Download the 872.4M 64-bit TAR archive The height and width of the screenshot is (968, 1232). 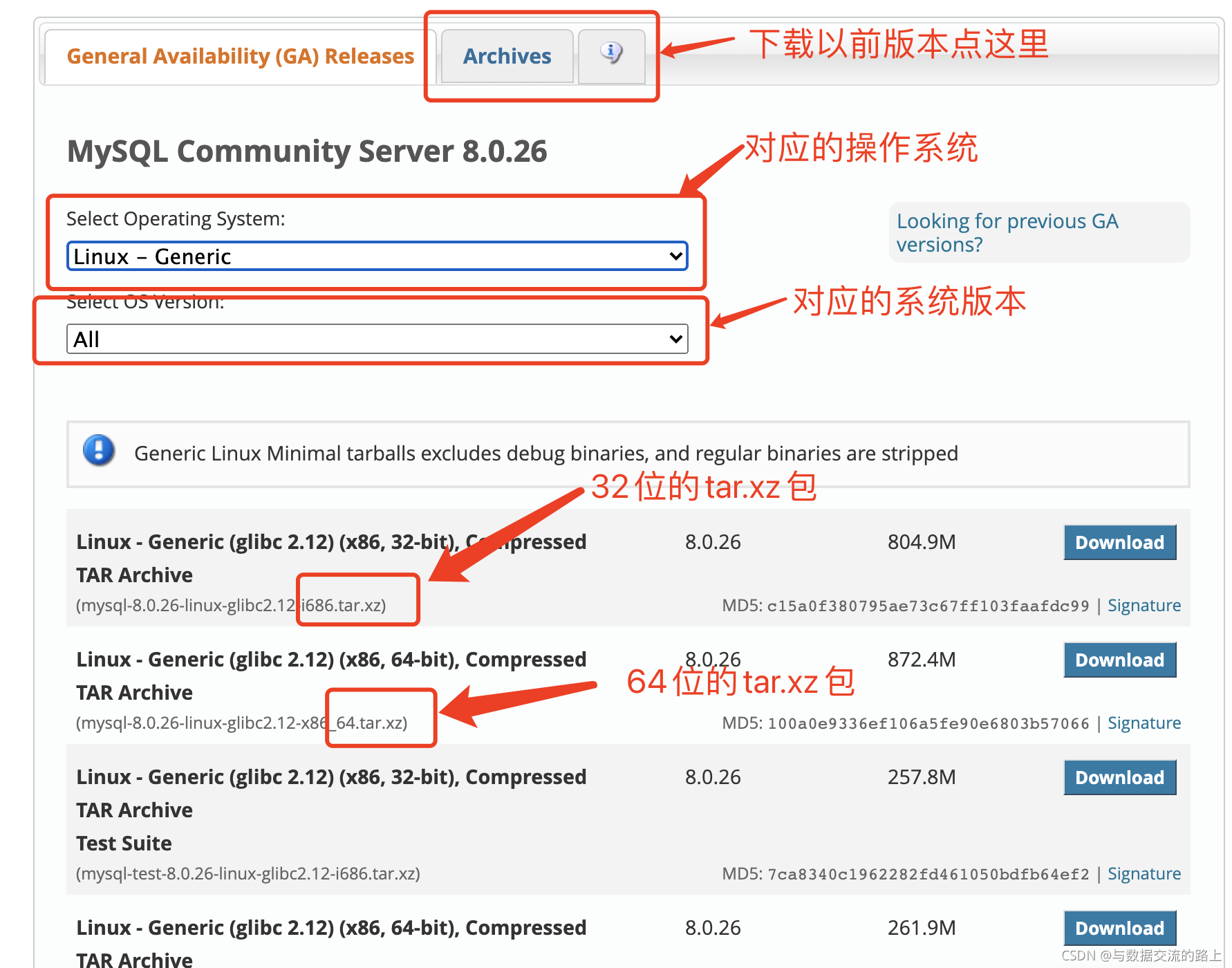[x=1119, y=660]
